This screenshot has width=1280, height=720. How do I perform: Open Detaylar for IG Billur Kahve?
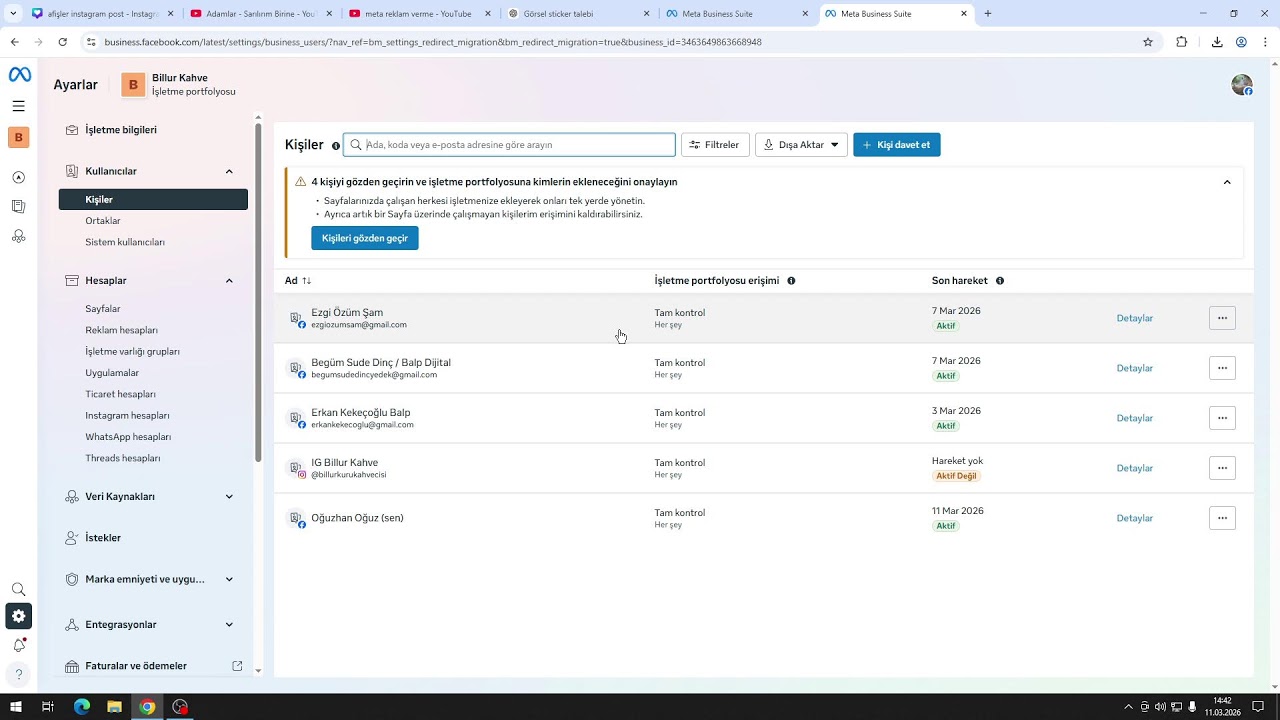[x=1135, y=468]
